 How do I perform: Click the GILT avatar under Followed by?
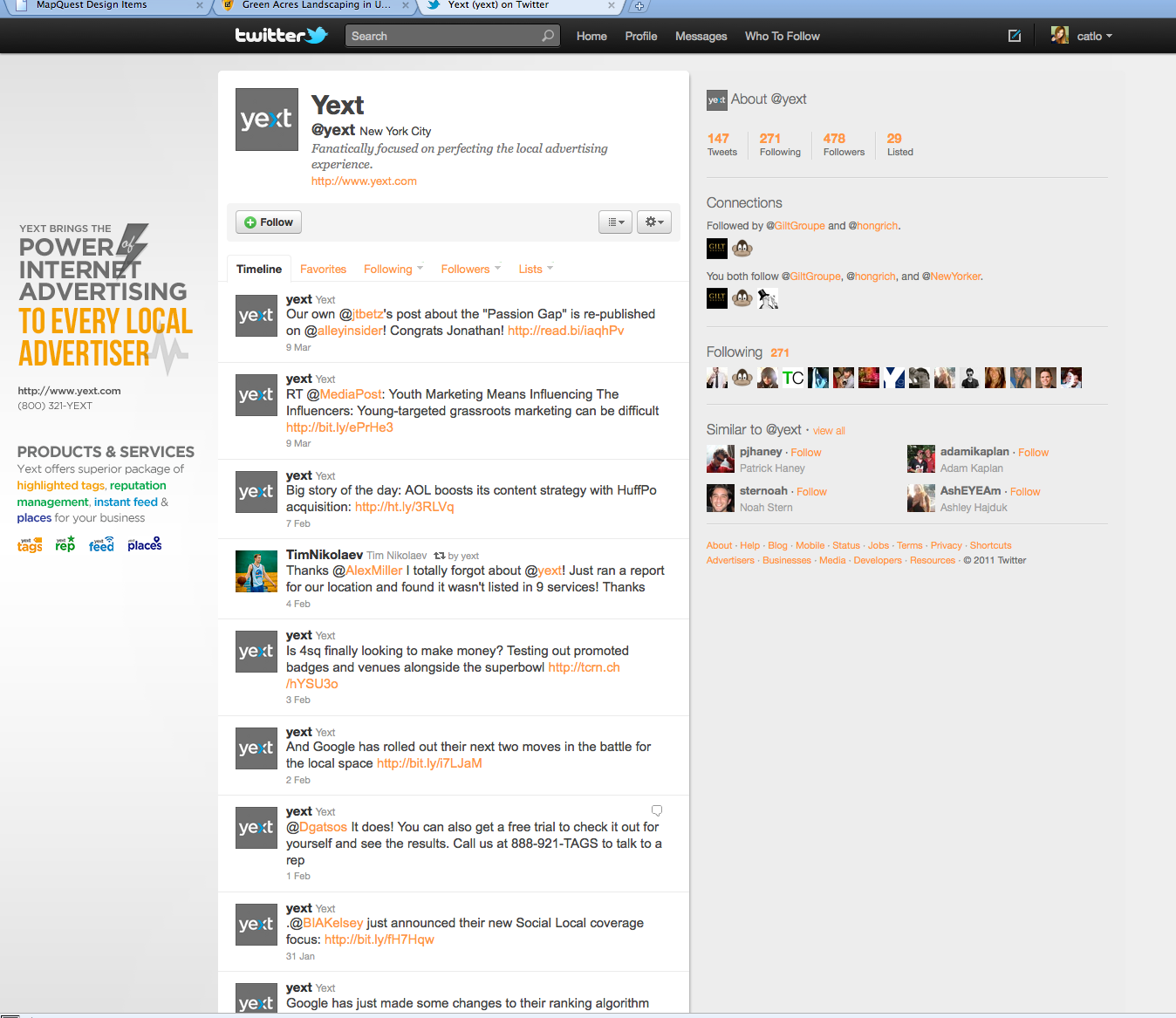click(x=716, y=249)
